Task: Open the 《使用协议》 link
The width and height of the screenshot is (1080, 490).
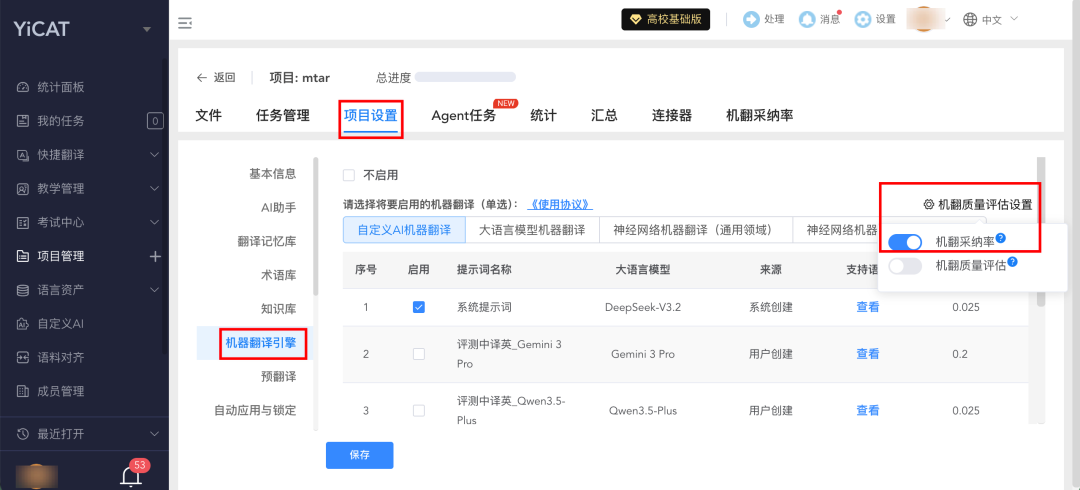Action: [x=560, y=205]
